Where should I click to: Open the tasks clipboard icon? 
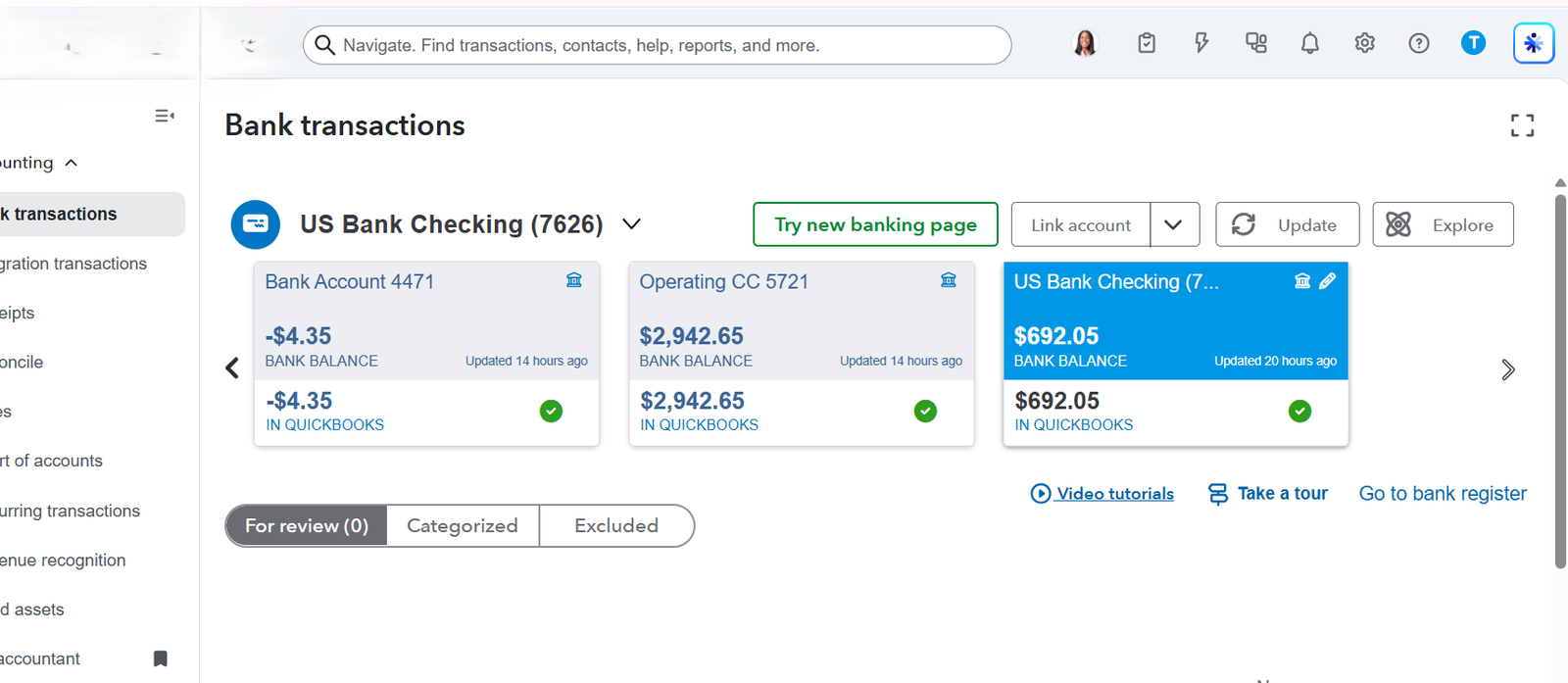point(1147,43)
